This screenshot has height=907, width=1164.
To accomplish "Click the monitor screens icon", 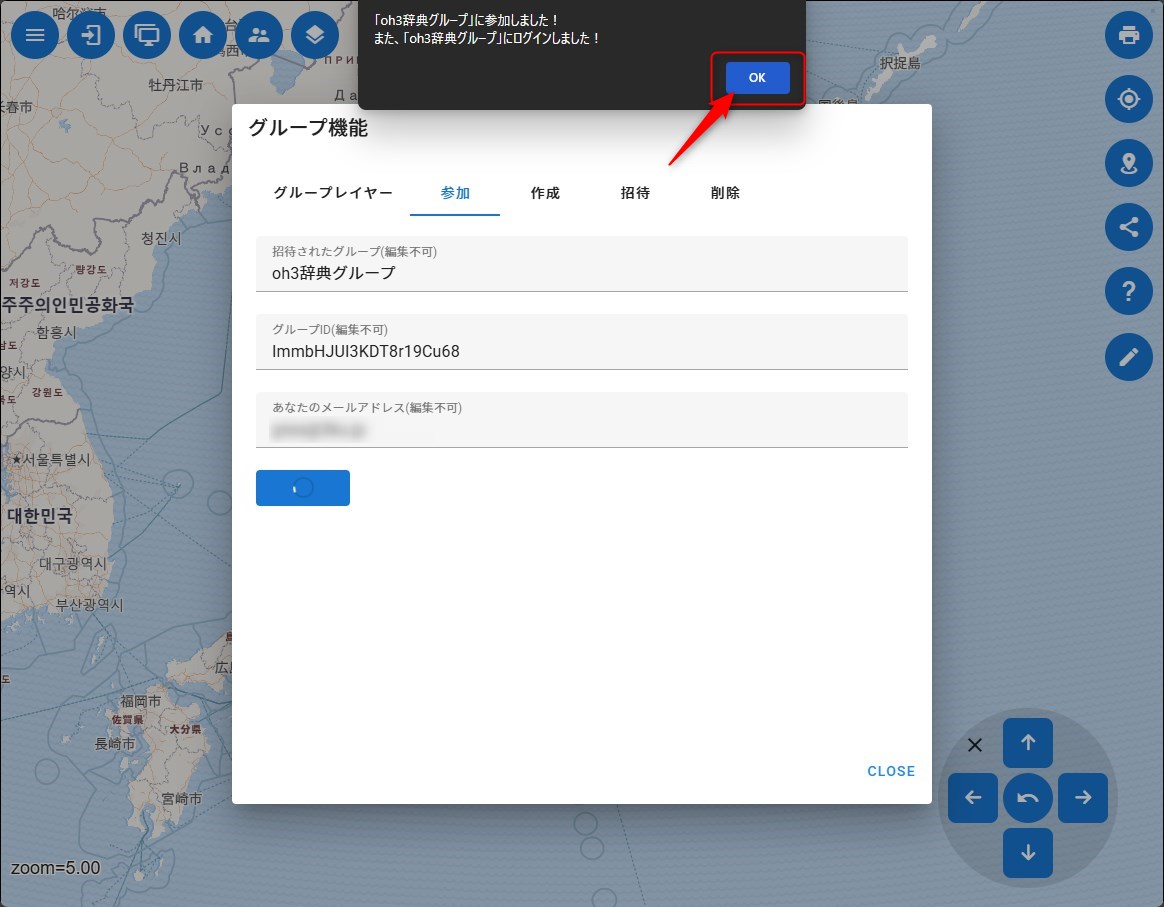I will (x=147, y=35).
